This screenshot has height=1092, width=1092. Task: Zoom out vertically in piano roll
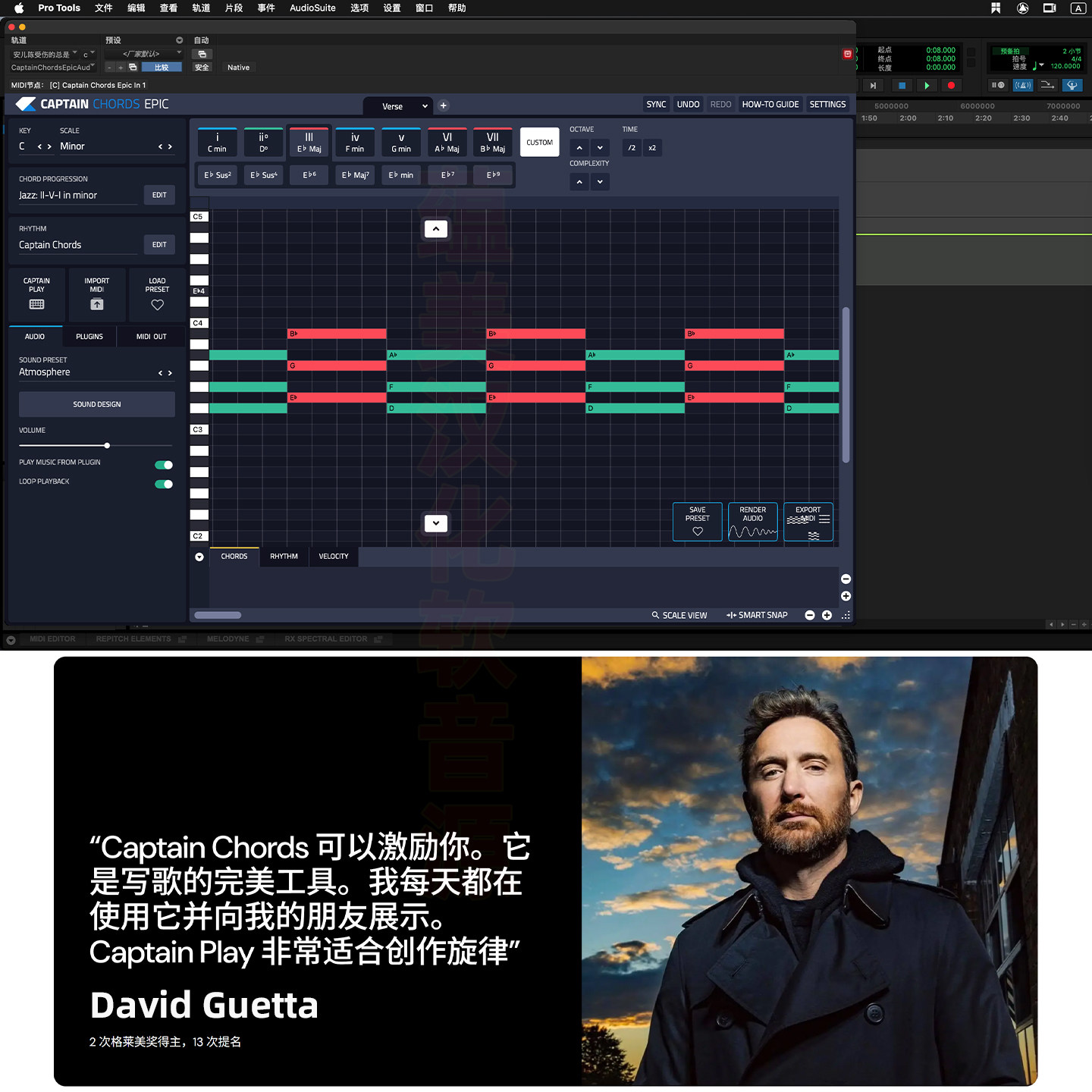846,579
